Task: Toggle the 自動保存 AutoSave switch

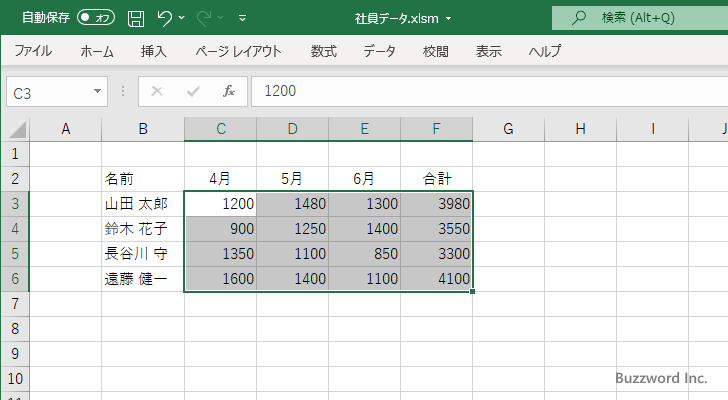Action: coord(96,18)
